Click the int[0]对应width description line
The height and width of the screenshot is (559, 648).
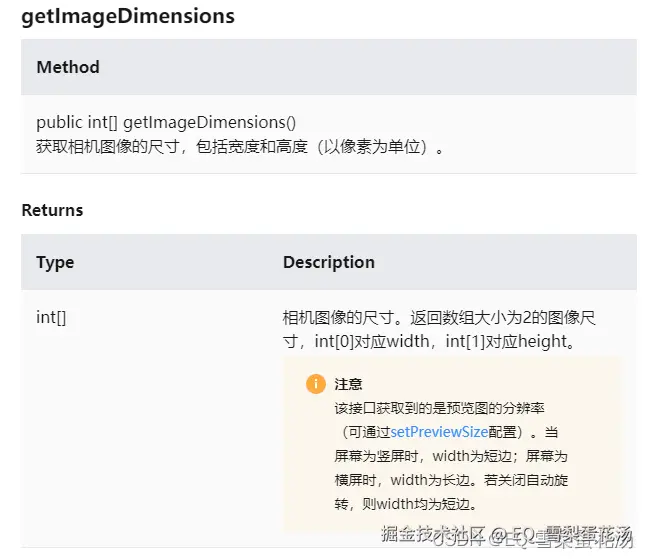pyautogui.click(x=430, y=342)
